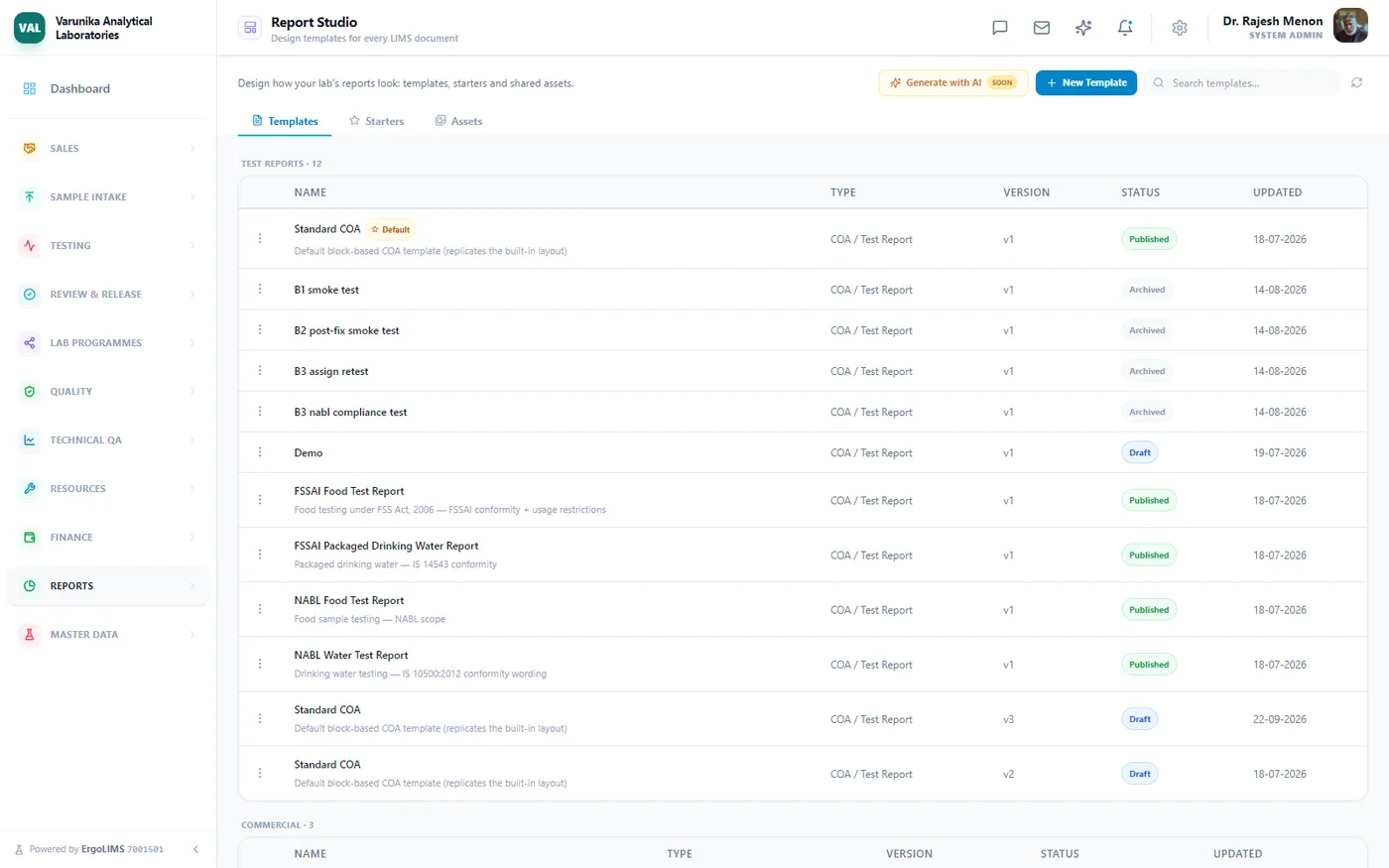Expand the Finance section chevron
Image resolution: width=1389 pixels, height=868 pixels.
pyautogui.click(x=192, y=538)
